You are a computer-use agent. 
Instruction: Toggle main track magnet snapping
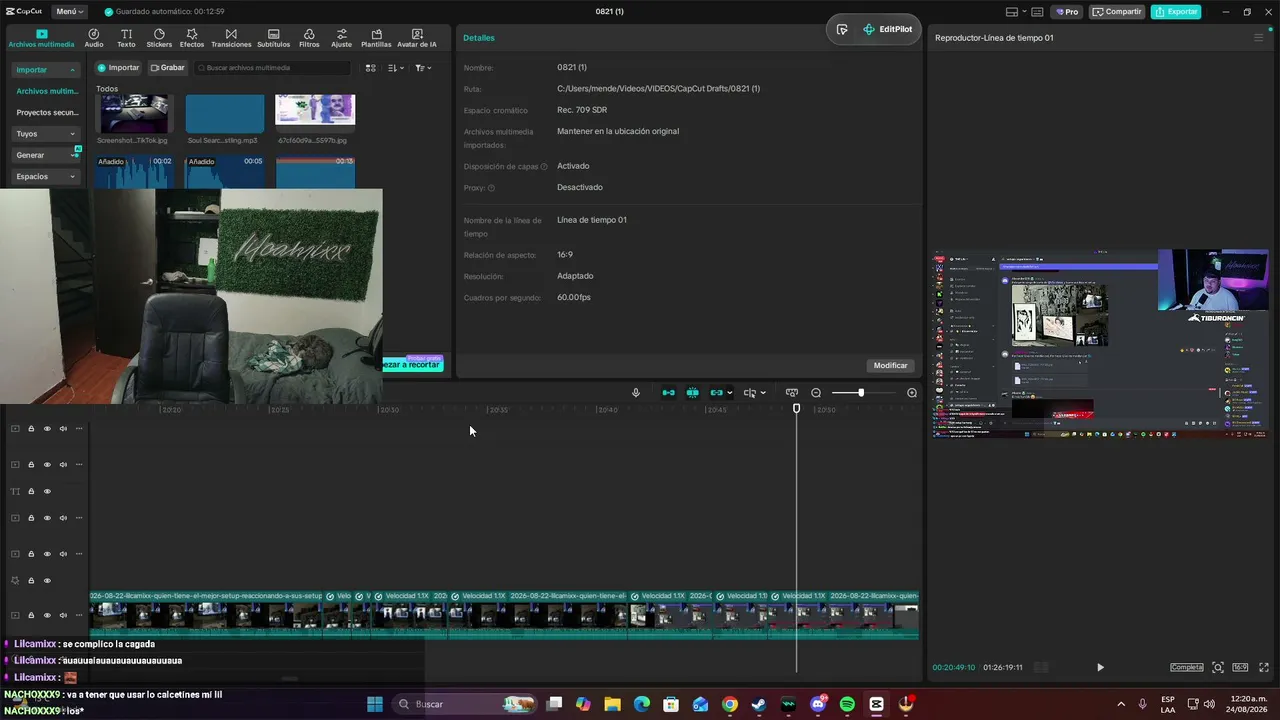(668, 393)
